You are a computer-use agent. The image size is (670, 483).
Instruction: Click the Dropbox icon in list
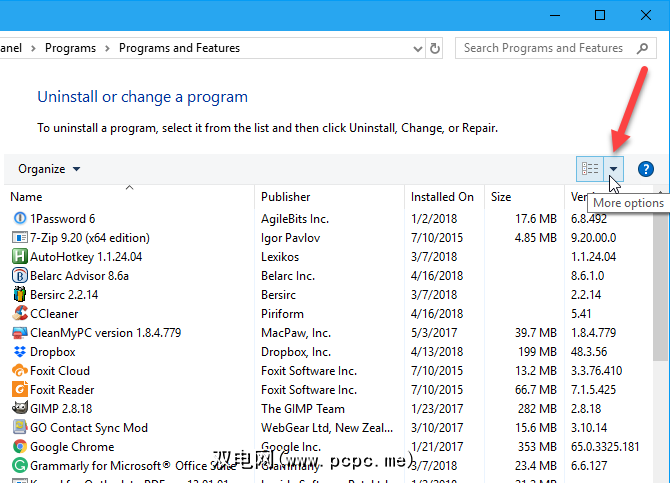tap(19, 352)
